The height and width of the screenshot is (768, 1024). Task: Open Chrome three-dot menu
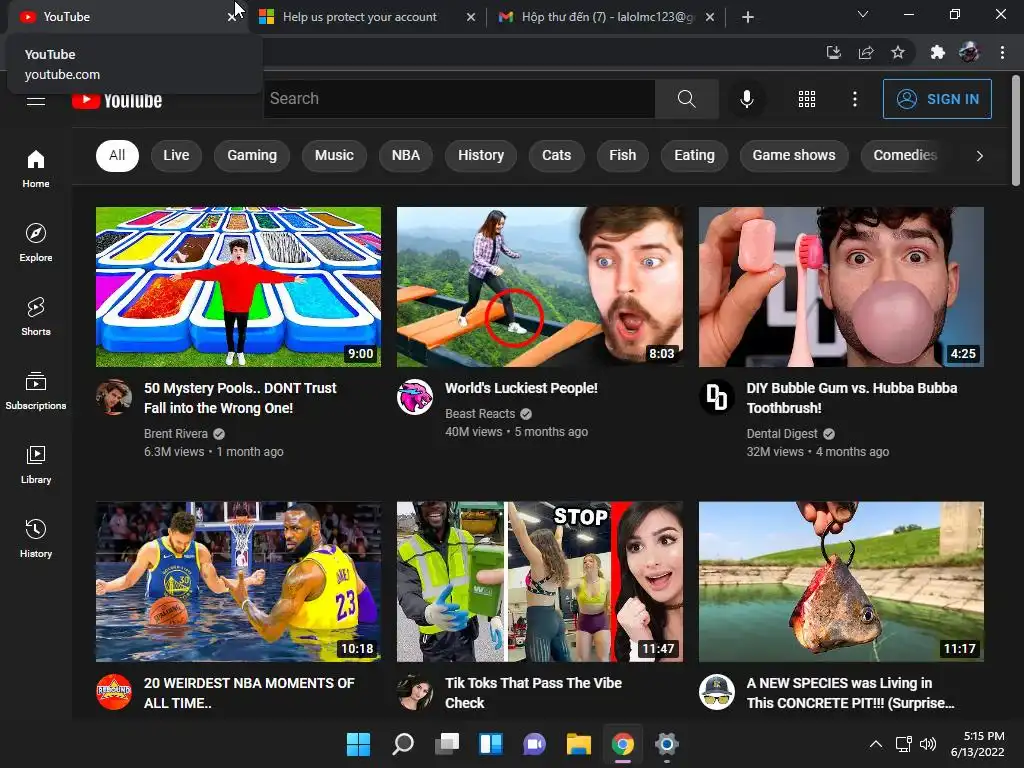click(1002, 52)
